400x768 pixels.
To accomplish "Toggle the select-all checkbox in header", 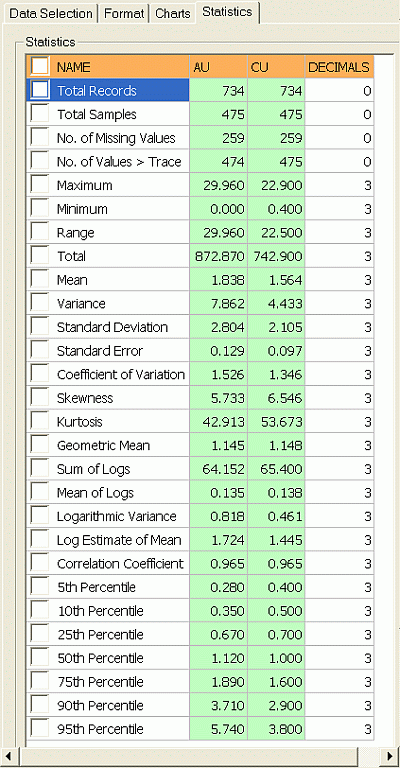I will pyautogui.click(x=40, y=66).
